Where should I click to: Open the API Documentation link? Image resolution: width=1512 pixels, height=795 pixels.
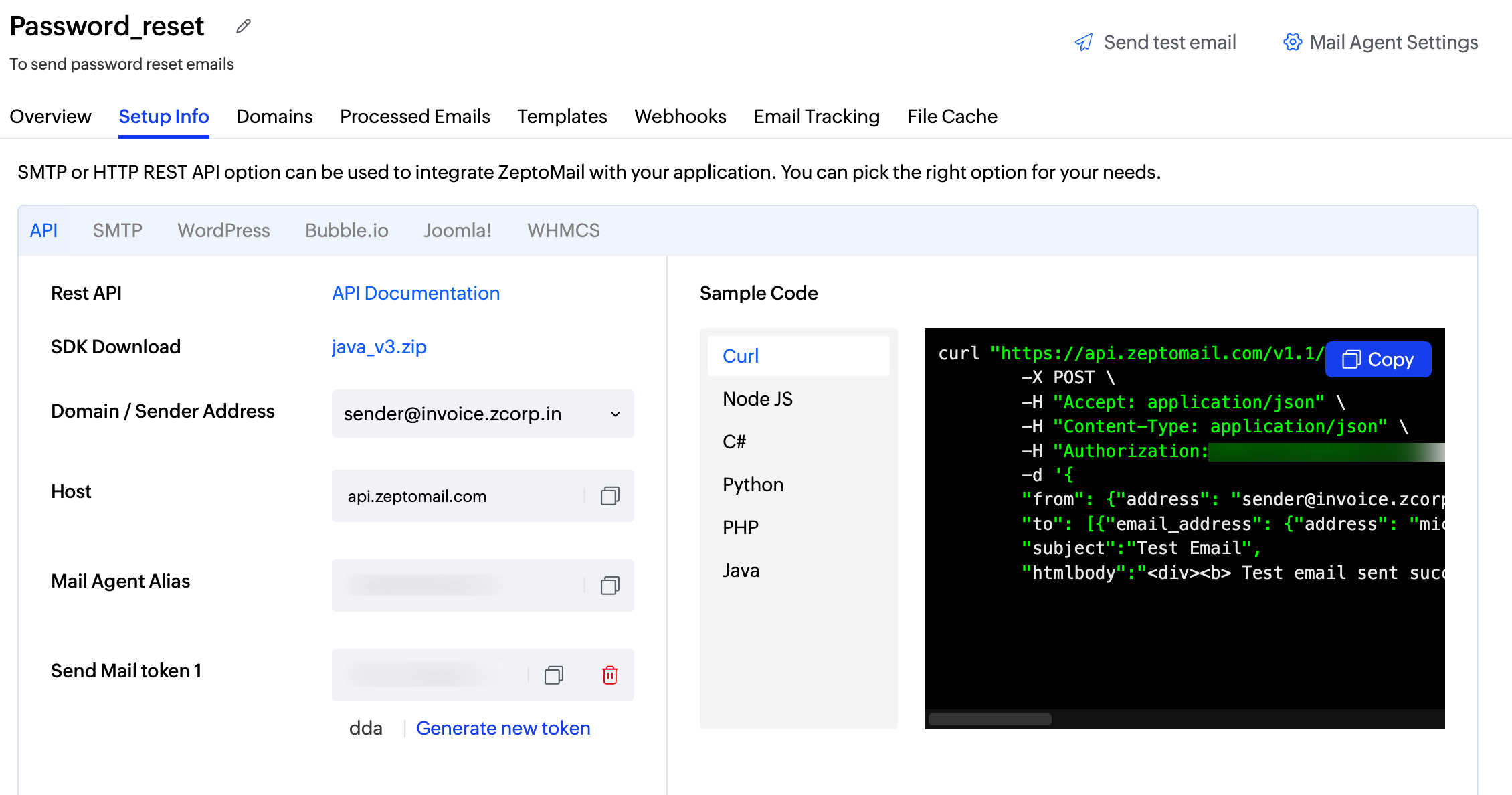click(416, 293)
